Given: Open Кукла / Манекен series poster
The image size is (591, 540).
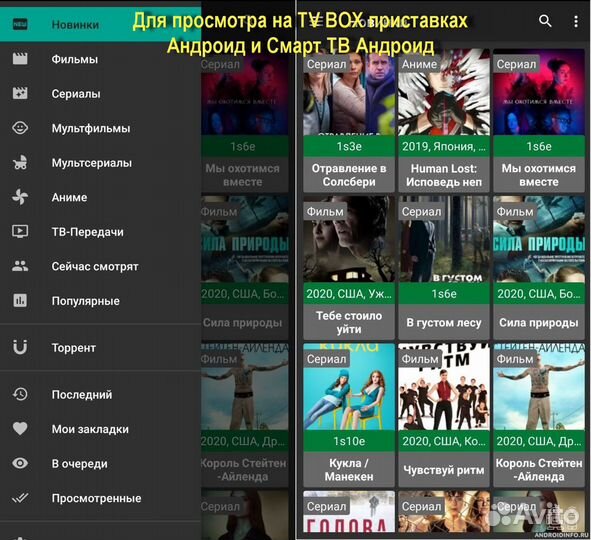Looking at the screenshot, I should (x=349, y=387).
